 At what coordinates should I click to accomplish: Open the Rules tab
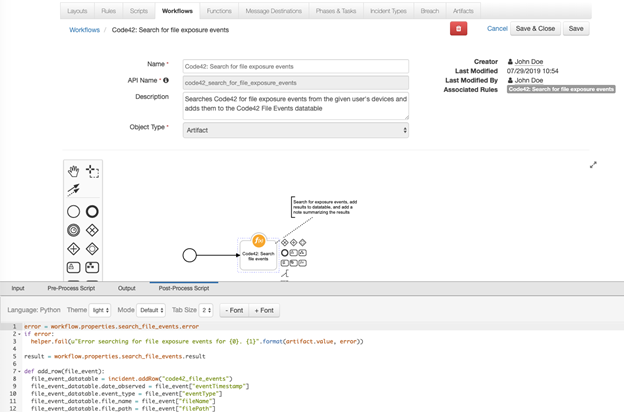pos(109,11)
